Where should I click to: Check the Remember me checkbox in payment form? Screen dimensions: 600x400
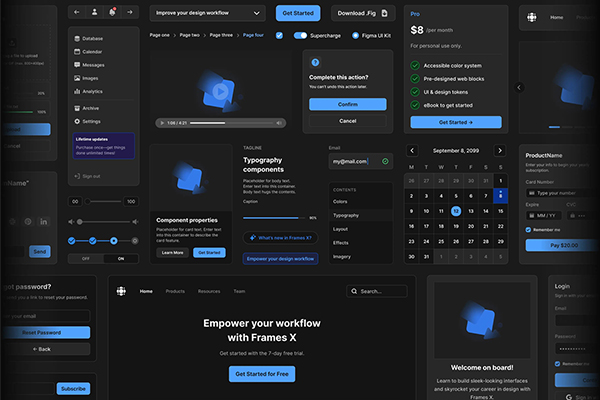pos(529,230)
